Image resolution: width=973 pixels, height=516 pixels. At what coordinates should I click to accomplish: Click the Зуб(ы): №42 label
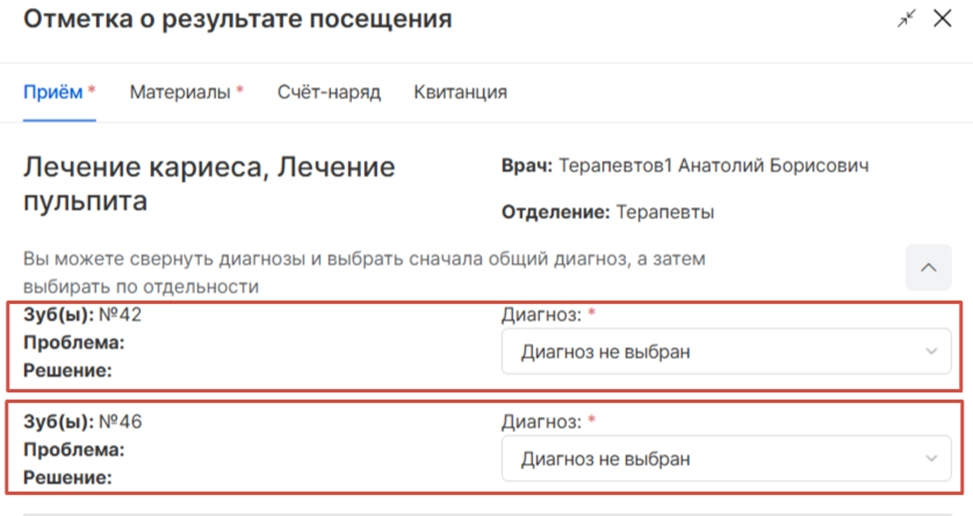pyautogui.click(x=82, y=315)
